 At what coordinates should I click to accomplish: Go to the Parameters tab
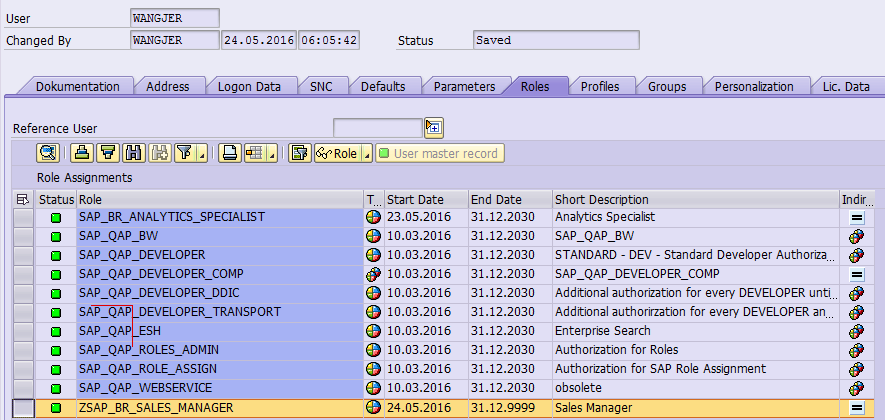pyautogui.click(x=465, y=86)
